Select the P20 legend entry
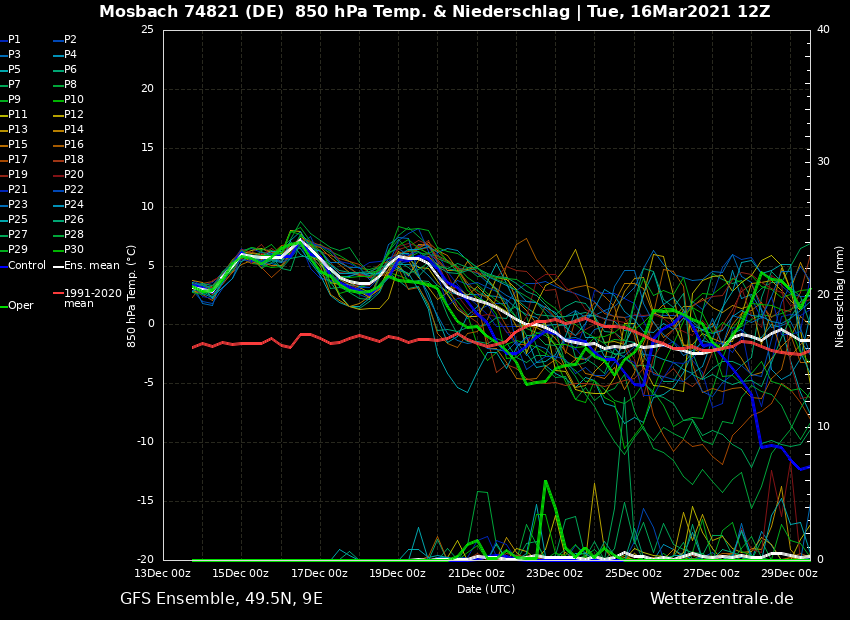850x620 pixels. [73, 175]
